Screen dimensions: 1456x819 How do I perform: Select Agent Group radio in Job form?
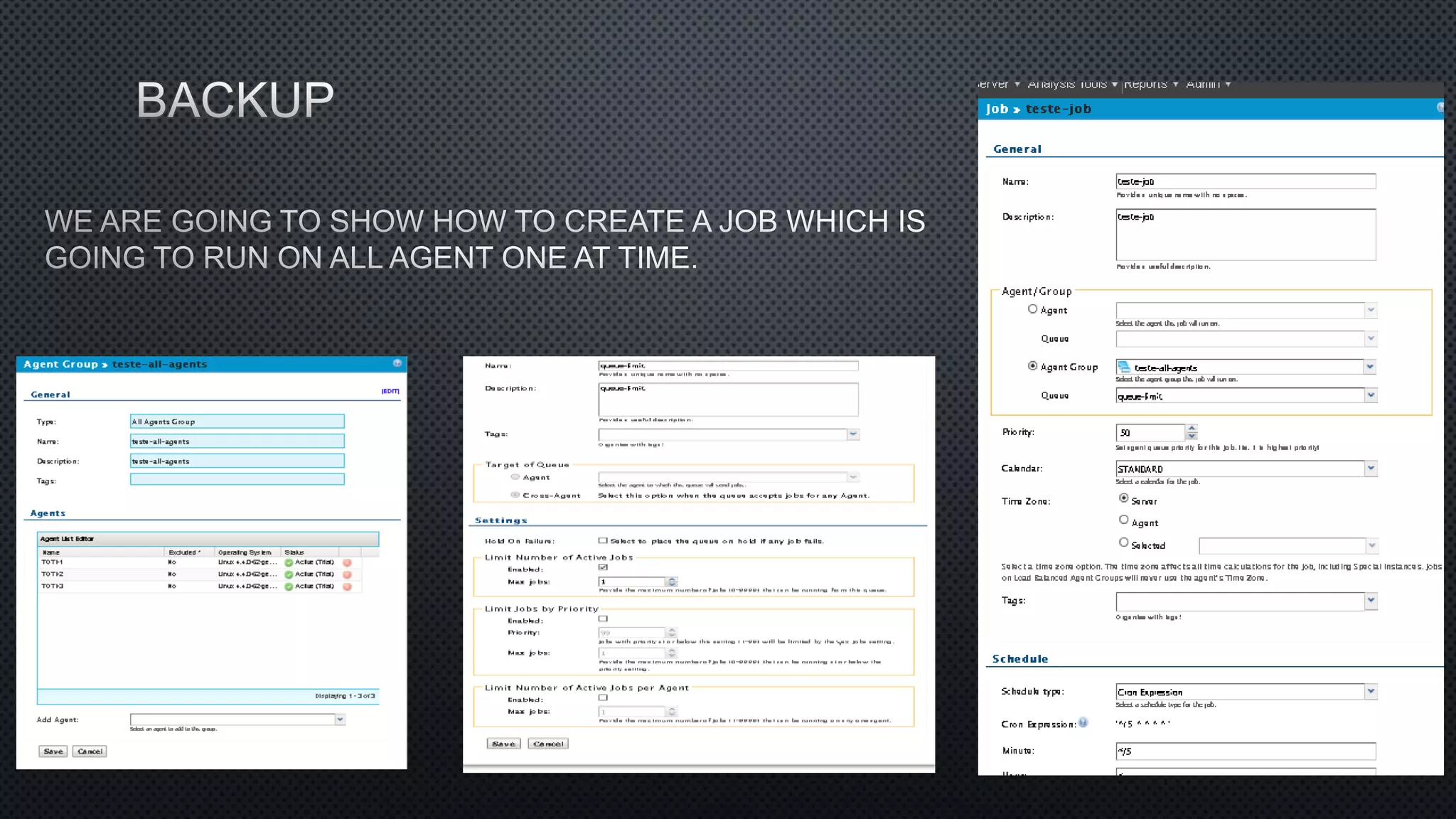point(1032,365)
